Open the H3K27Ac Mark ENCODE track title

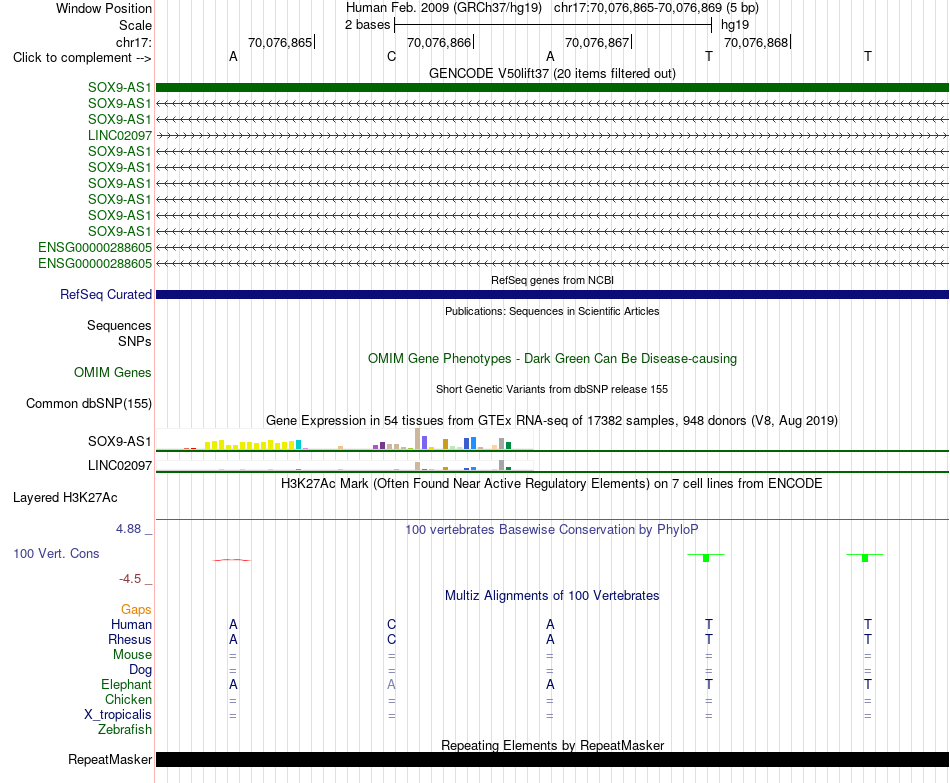coord(552,484)
